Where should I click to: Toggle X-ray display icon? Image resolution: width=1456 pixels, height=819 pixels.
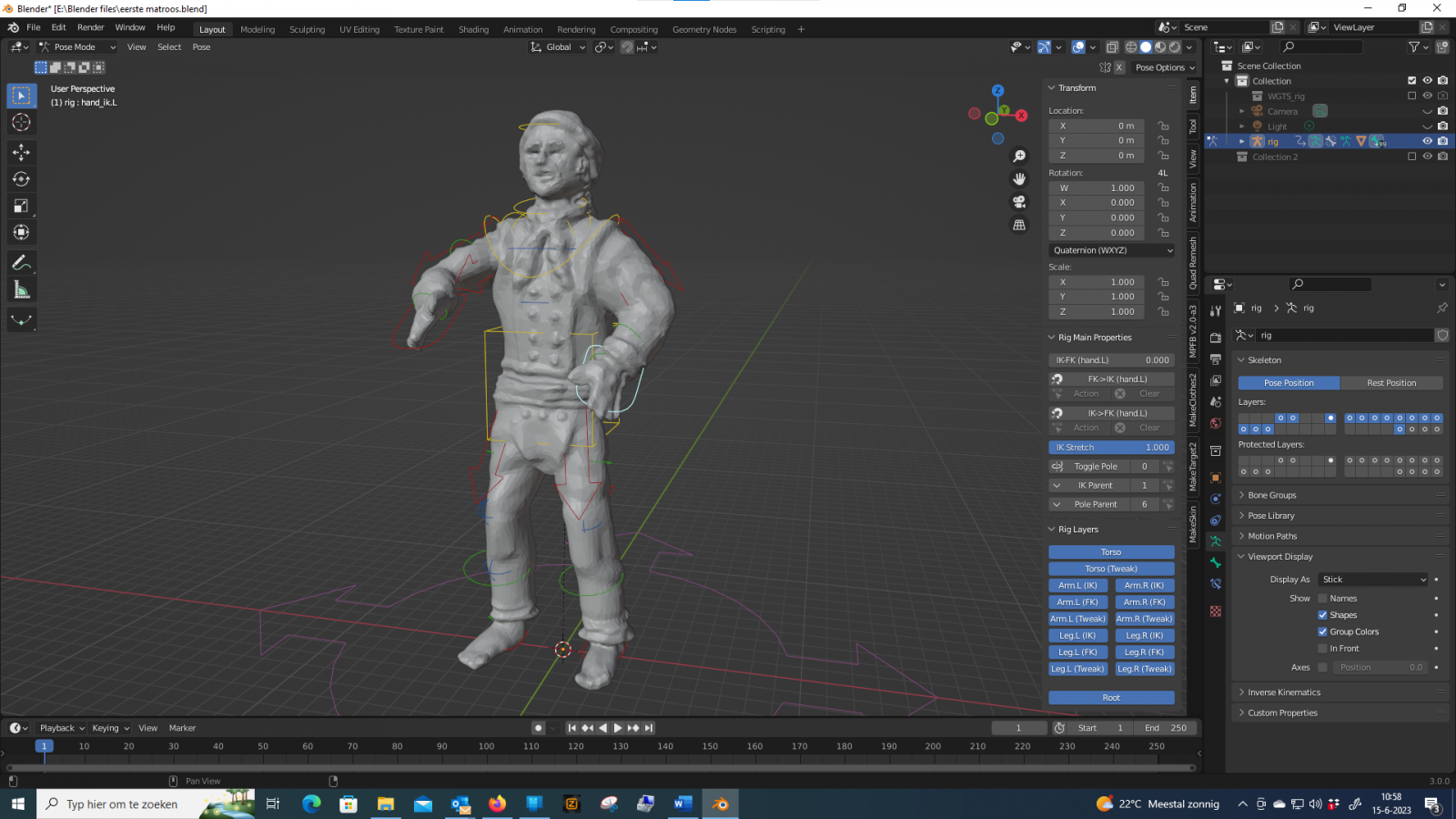(1112, 47)
